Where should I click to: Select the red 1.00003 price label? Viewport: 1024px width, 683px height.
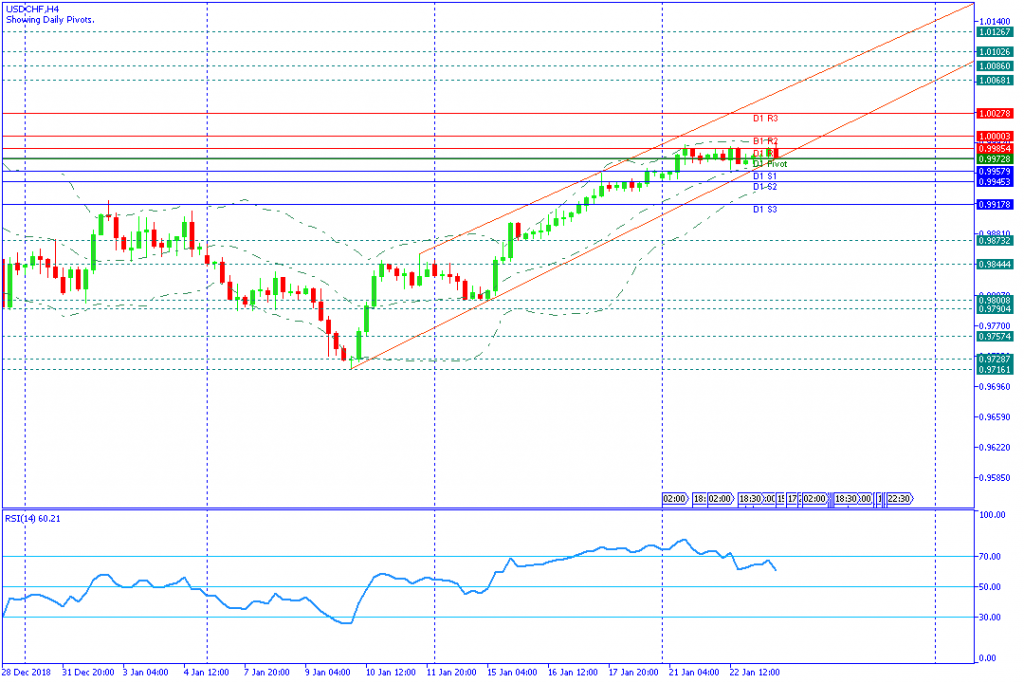point(995,136)
